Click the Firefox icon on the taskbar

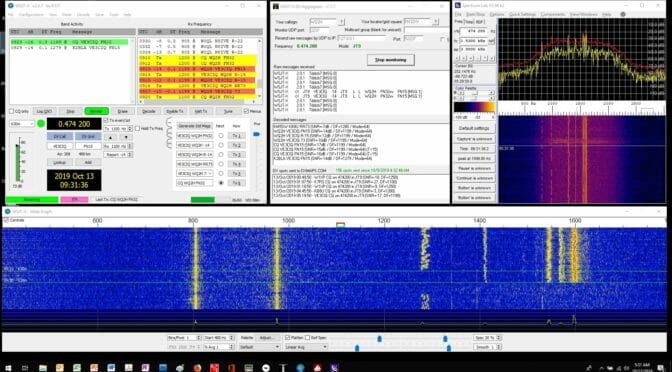[x=197, y=368]
